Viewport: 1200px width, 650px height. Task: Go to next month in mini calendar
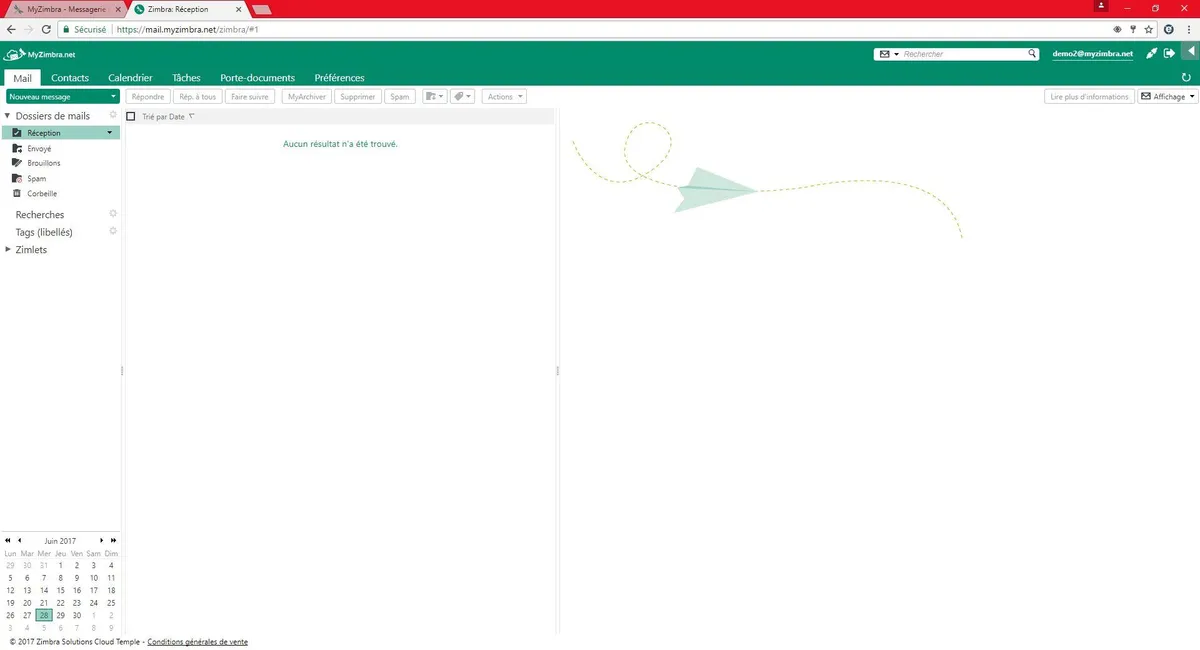(100, 540)
